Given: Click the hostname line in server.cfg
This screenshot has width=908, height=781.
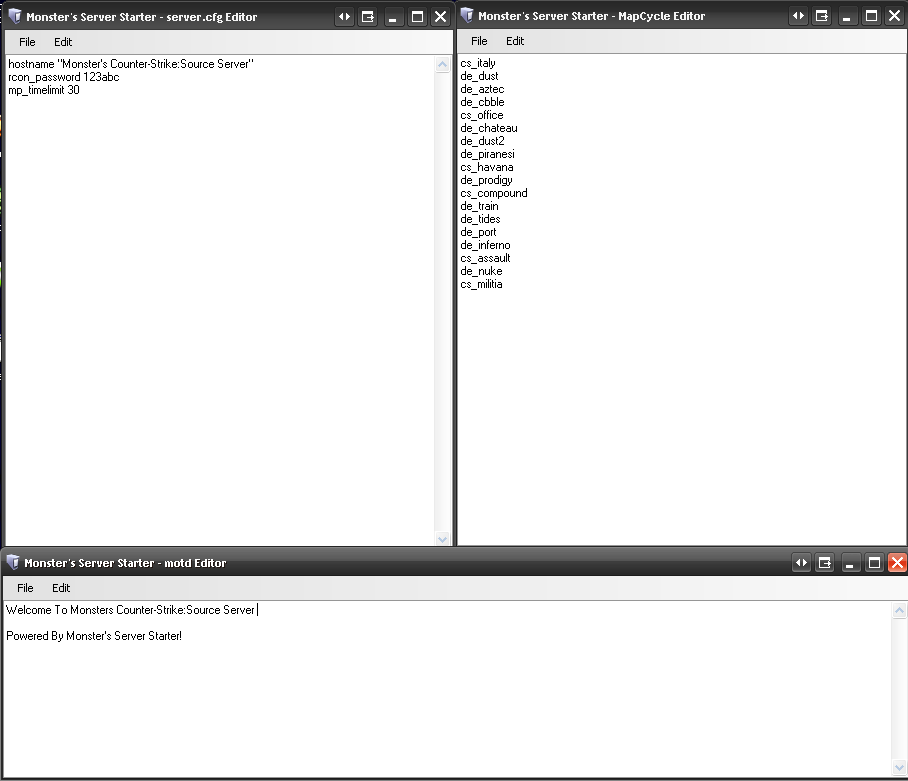Looking at the screenshot, I should click(131, 64).
